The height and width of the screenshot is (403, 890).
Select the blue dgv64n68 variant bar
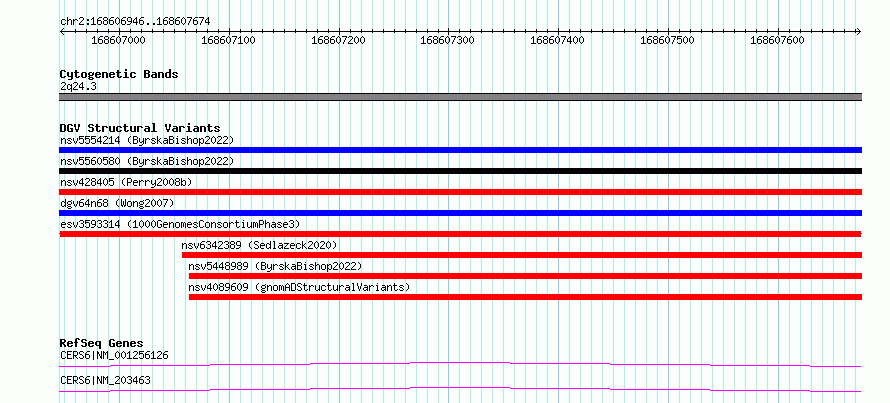(x=460, y=213)
